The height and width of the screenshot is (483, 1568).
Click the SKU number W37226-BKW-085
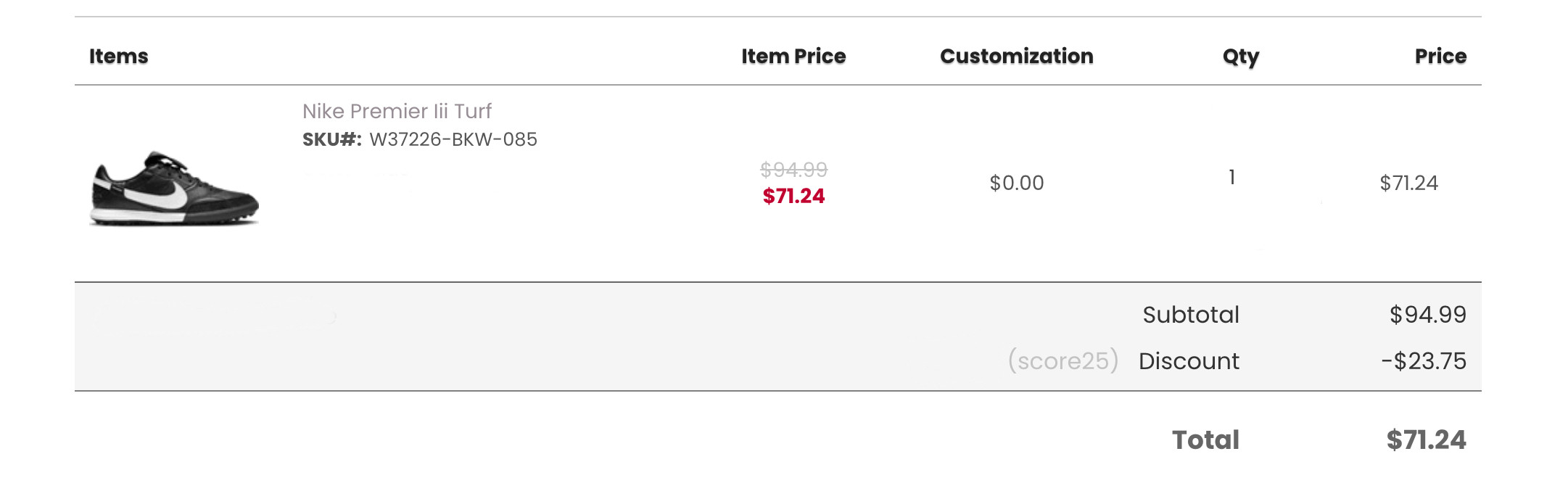453,139
